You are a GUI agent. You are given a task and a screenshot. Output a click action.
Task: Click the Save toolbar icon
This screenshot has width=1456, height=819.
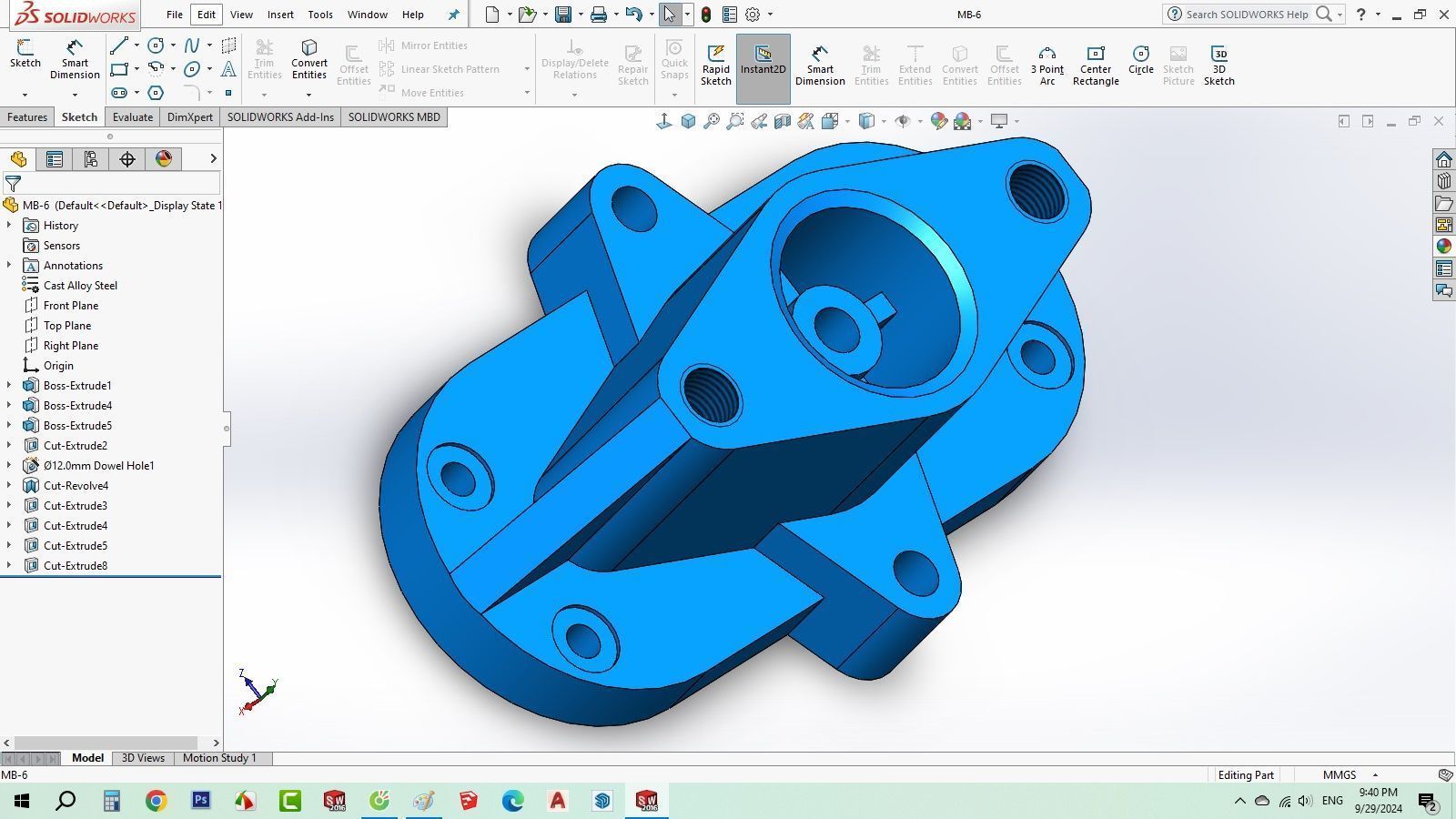[563, 15]
